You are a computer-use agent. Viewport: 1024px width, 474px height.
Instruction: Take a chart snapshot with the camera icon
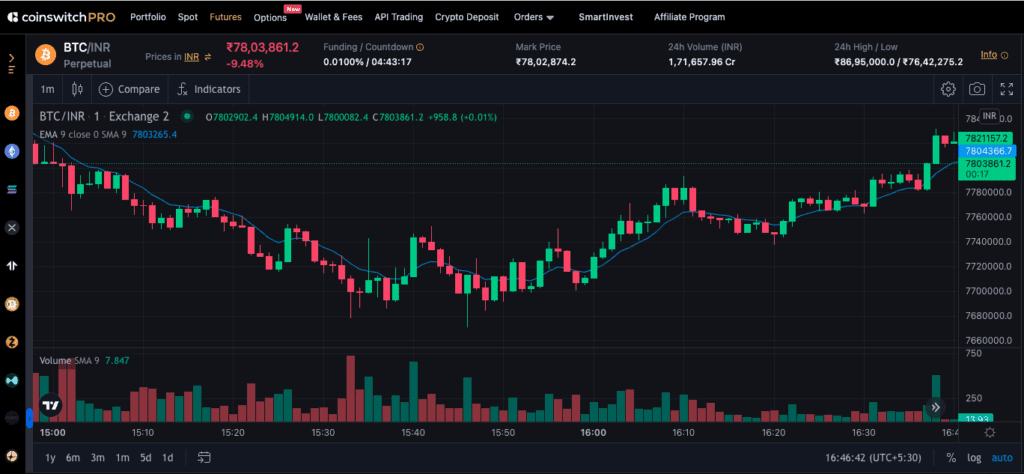[x=977, y=89]
